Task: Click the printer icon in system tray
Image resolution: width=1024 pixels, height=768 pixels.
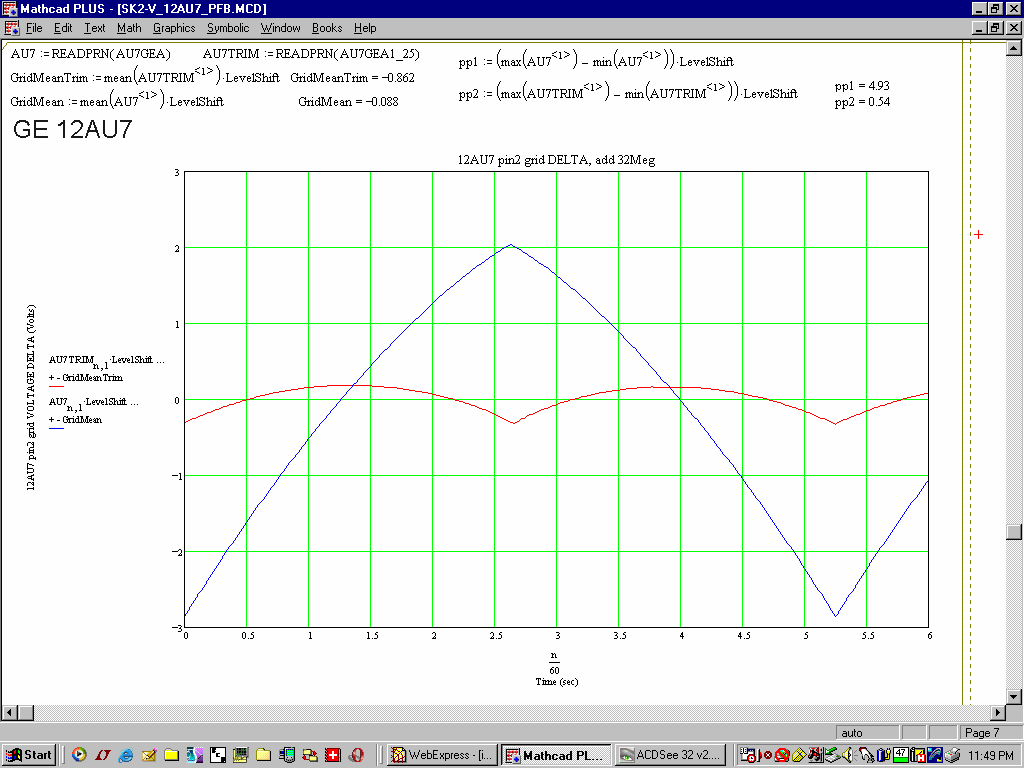Action: [x=953, y=755]
